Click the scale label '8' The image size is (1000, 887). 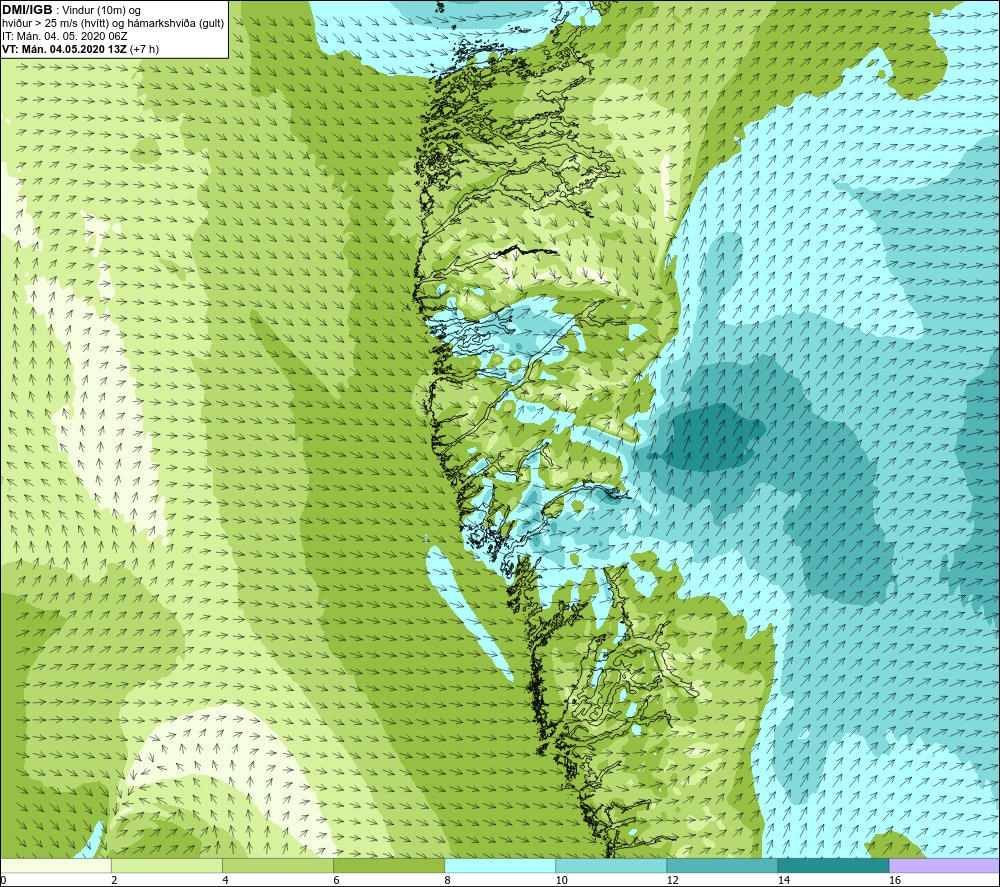pos(447,880)
